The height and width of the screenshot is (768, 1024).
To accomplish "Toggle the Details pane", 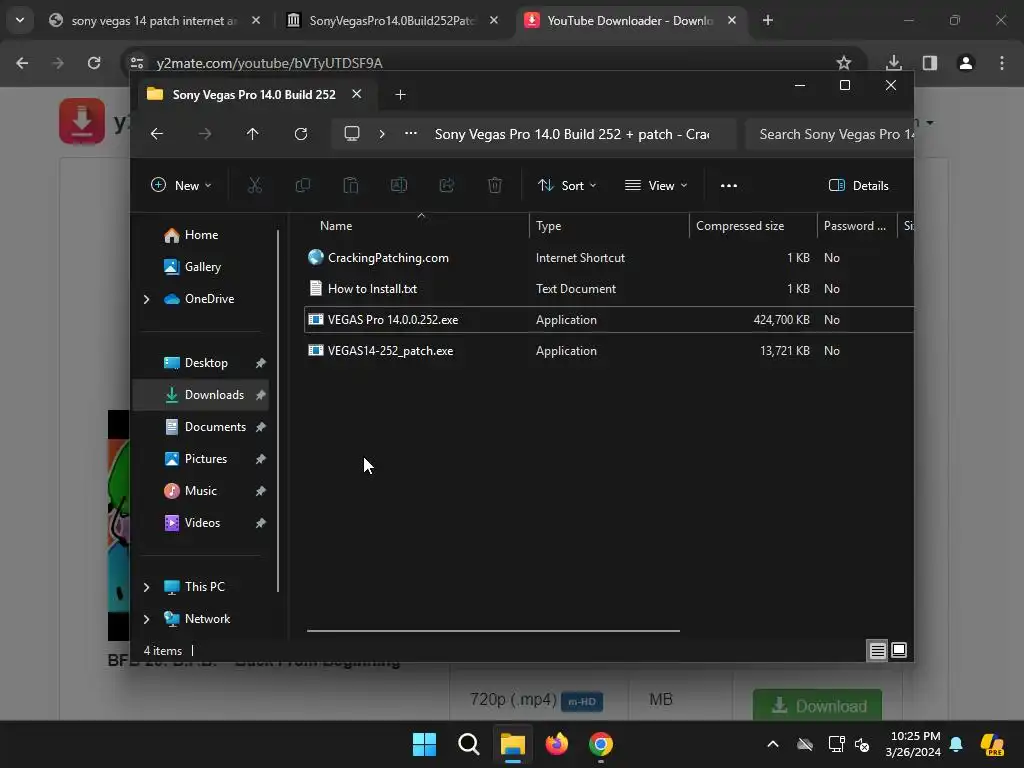I will point(859,185).
